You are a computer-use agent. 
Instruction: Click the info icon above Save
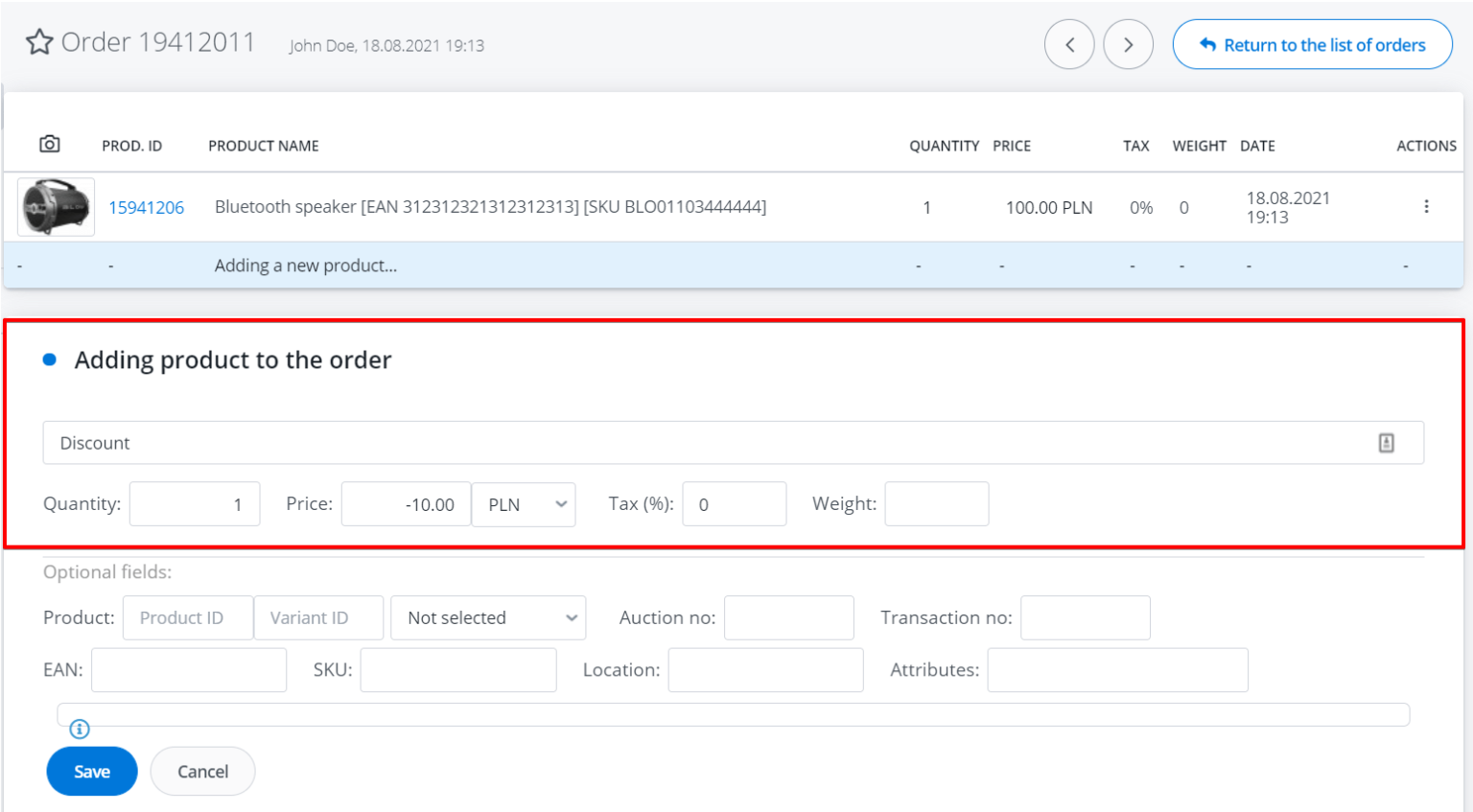click(x=80, y=729)
